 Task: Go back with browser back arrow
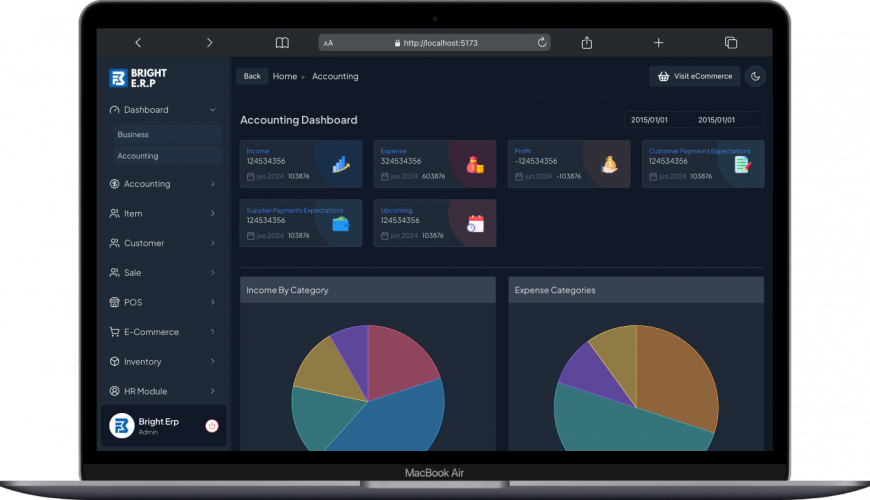138,43
